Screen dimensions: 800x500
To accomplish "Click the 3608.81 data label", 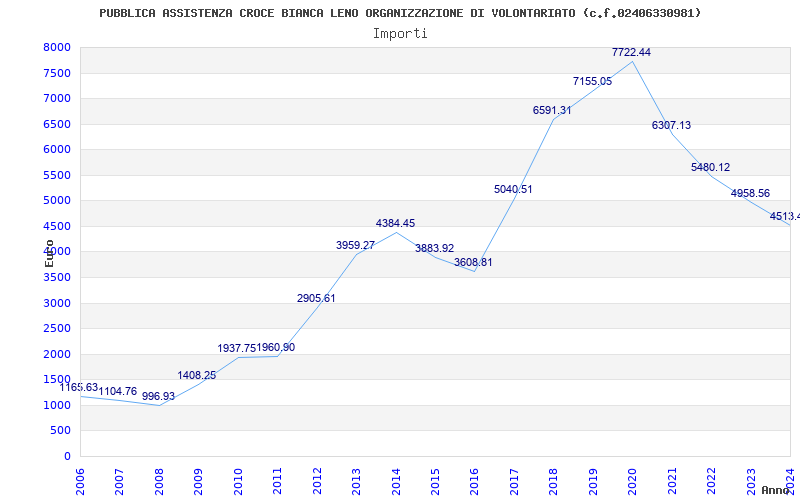I will click(x=473, y=262).
